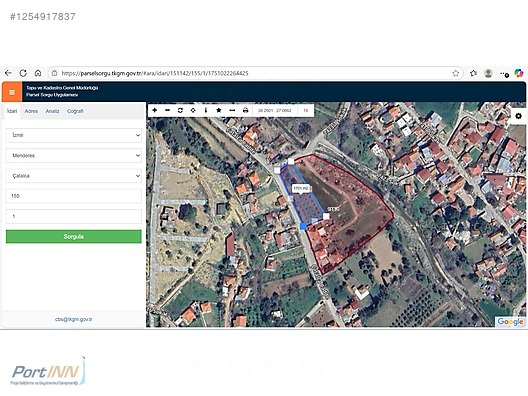Expand the İzmir province dropdown
Screen dimensions: 528x396
point(74,135)
